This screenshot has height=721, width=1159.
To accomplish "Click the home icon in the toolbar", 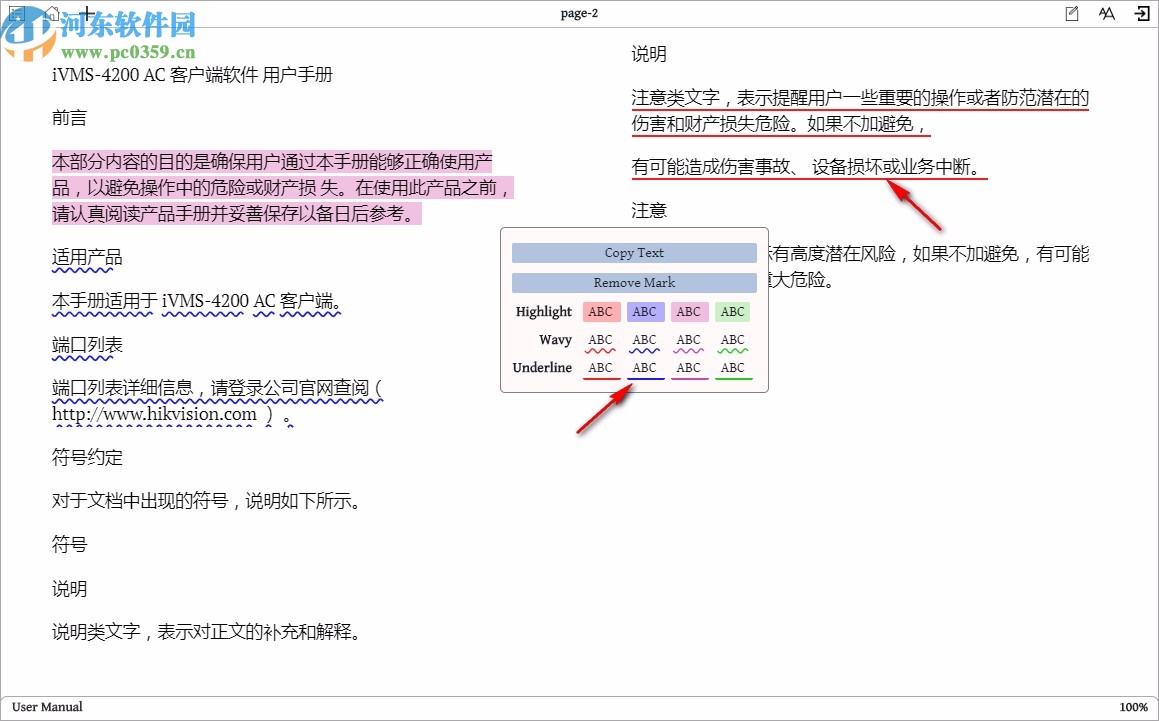I will click(51, 13).
